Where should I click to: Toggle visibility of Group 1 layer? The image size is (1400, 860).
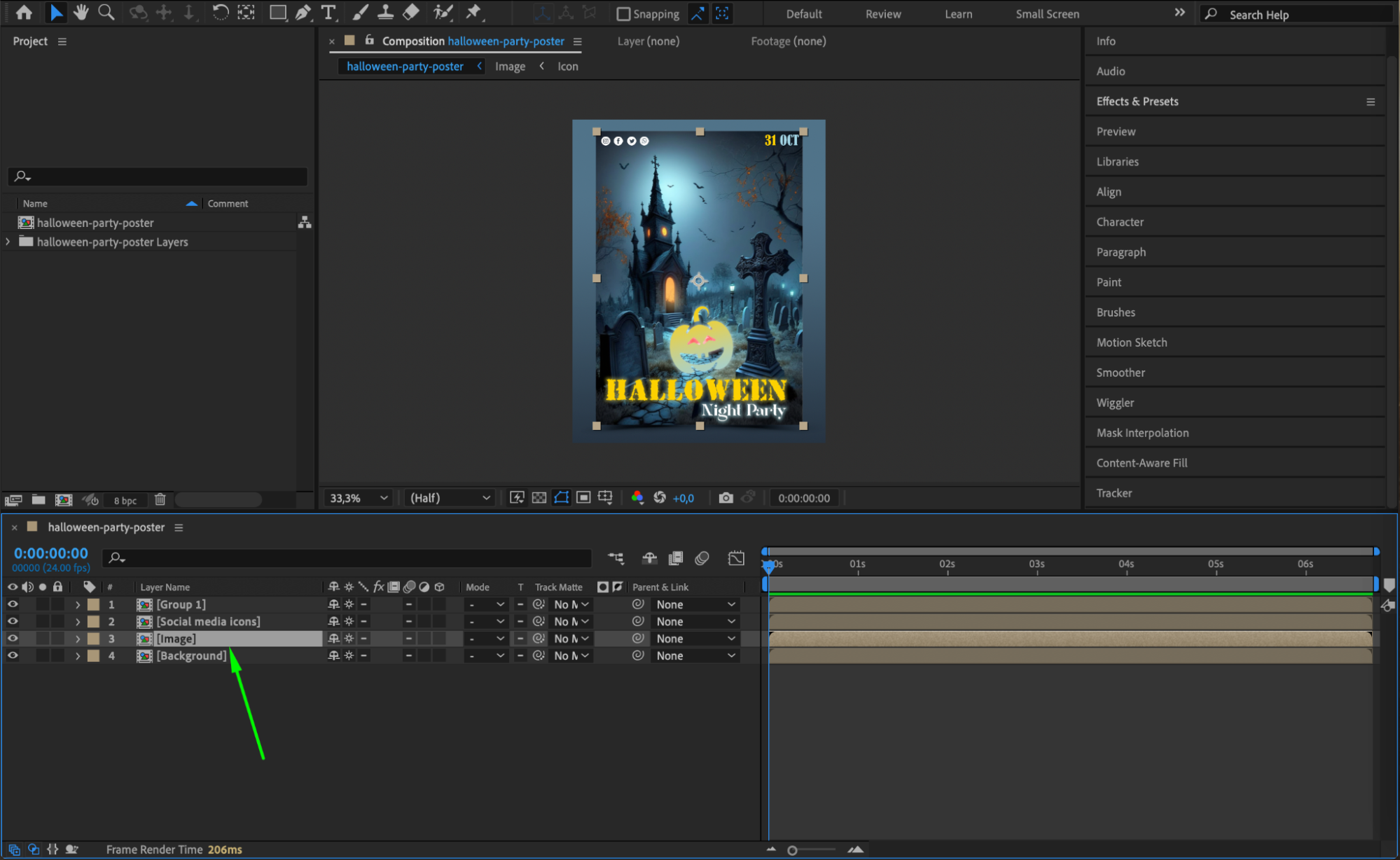(x=13, y=604)
